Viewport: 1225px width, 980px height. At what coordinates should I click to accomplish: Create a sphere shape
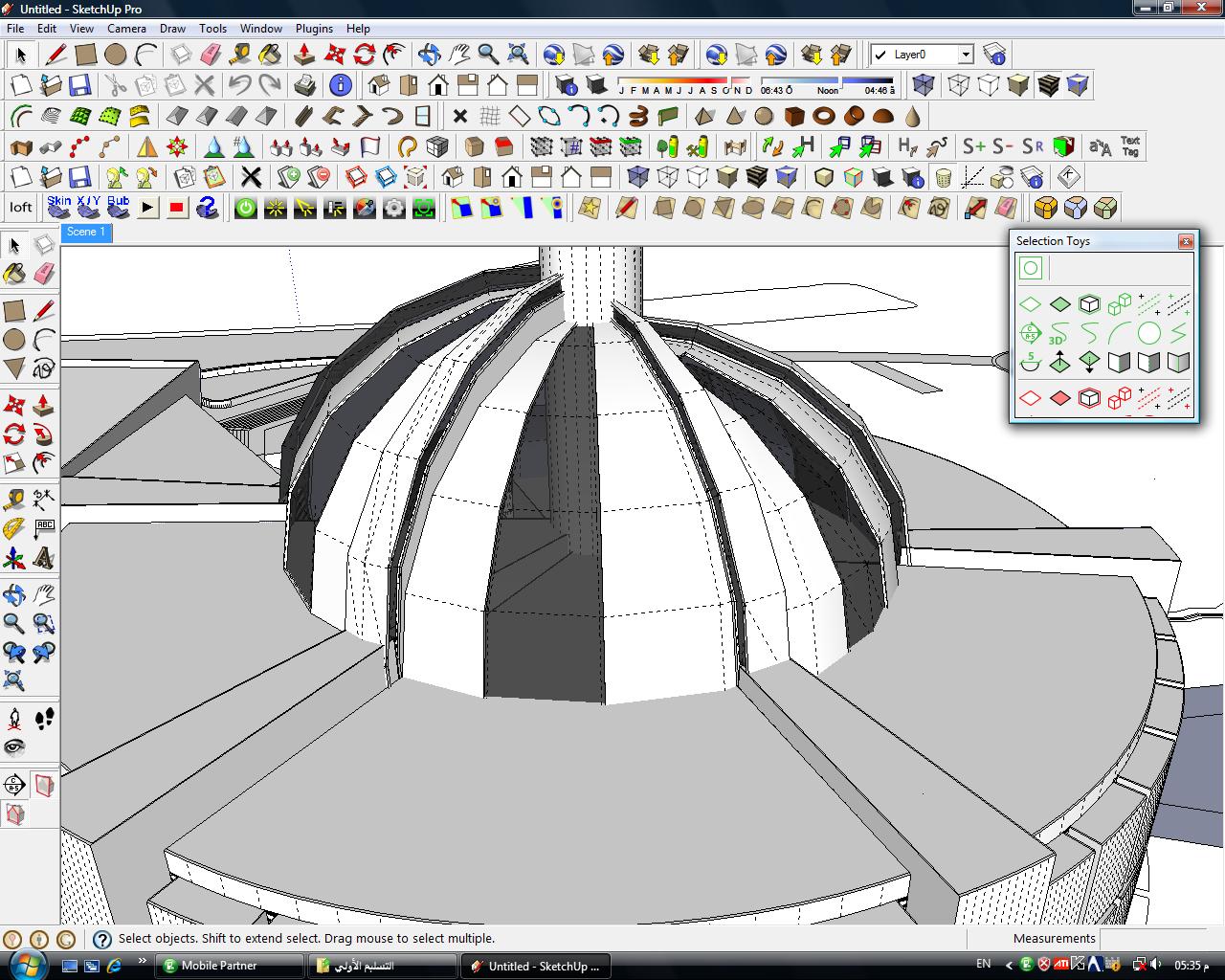pos(764,117)
